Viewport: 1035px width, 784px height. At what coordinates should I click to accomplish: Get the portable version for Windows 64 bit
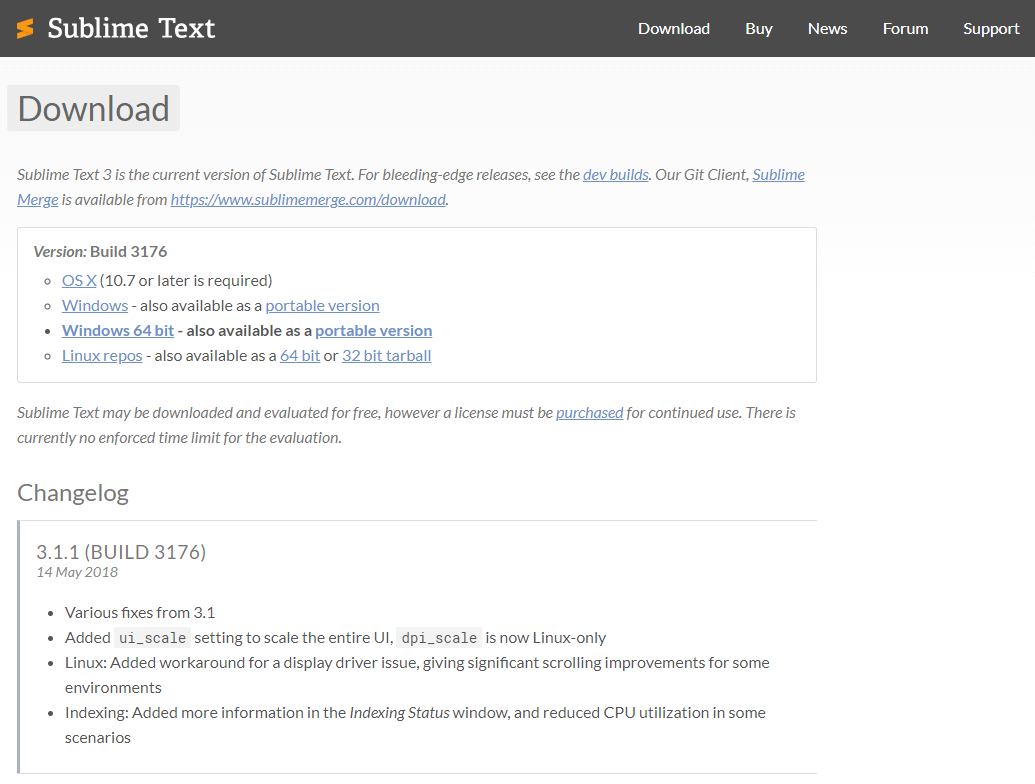point(374,331)
